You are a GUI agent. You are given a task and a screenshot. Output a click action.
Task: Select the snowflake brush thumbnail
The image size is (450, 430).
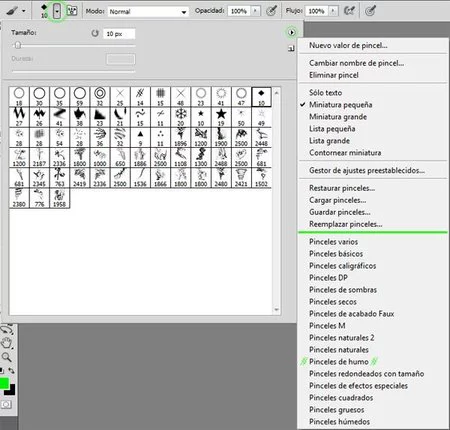pos(181,117)
